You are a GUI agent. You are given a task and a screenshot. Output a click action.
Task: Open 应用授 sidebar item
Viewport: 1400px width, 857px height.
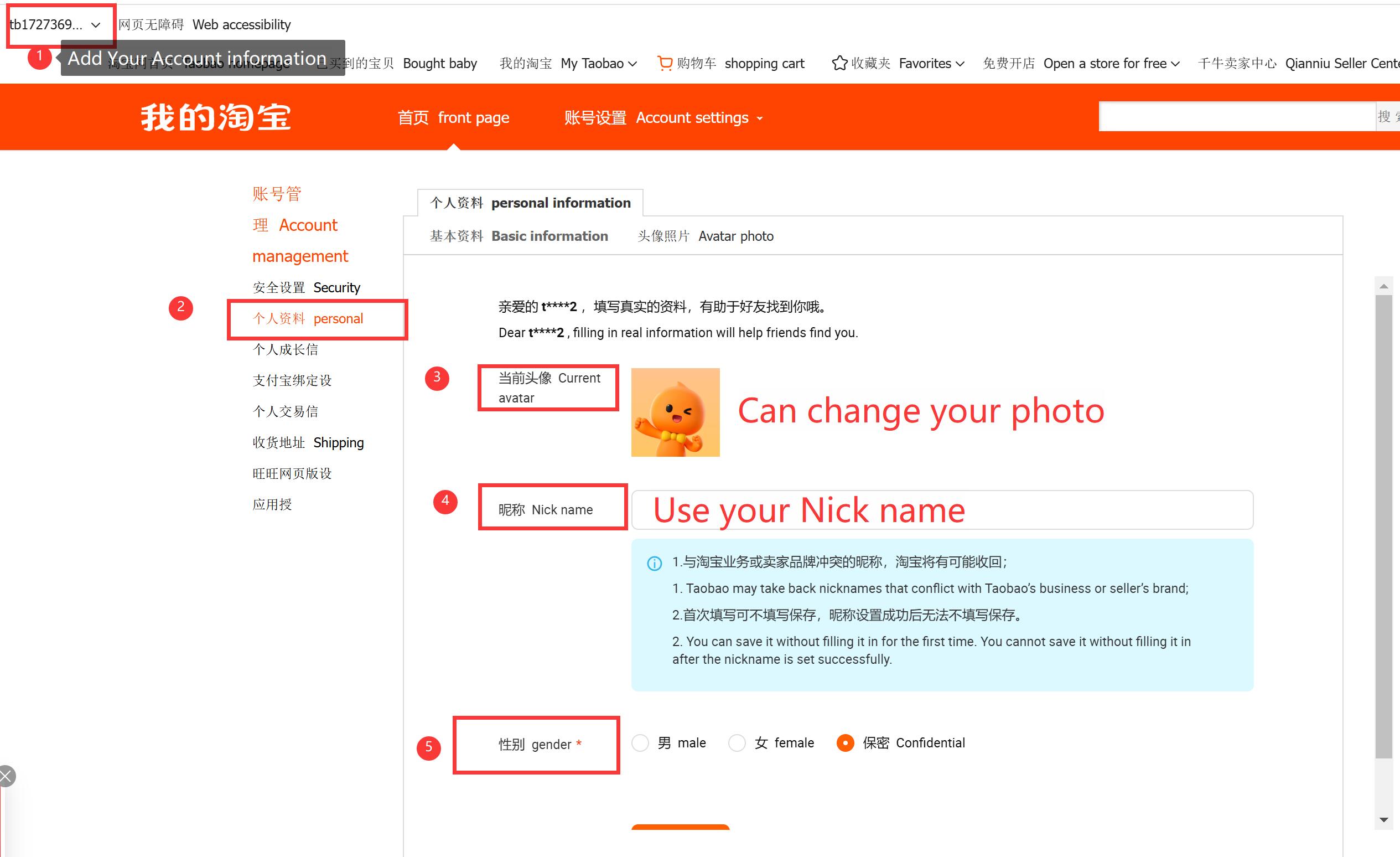272,505
